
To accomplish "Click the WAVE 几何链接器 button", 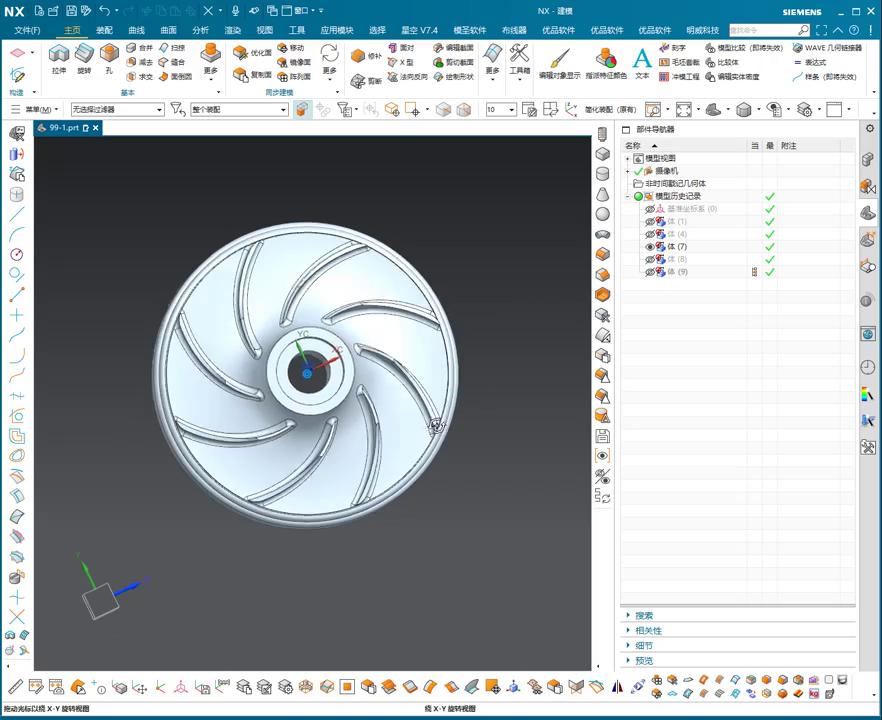I will click(x=826, y=48).
